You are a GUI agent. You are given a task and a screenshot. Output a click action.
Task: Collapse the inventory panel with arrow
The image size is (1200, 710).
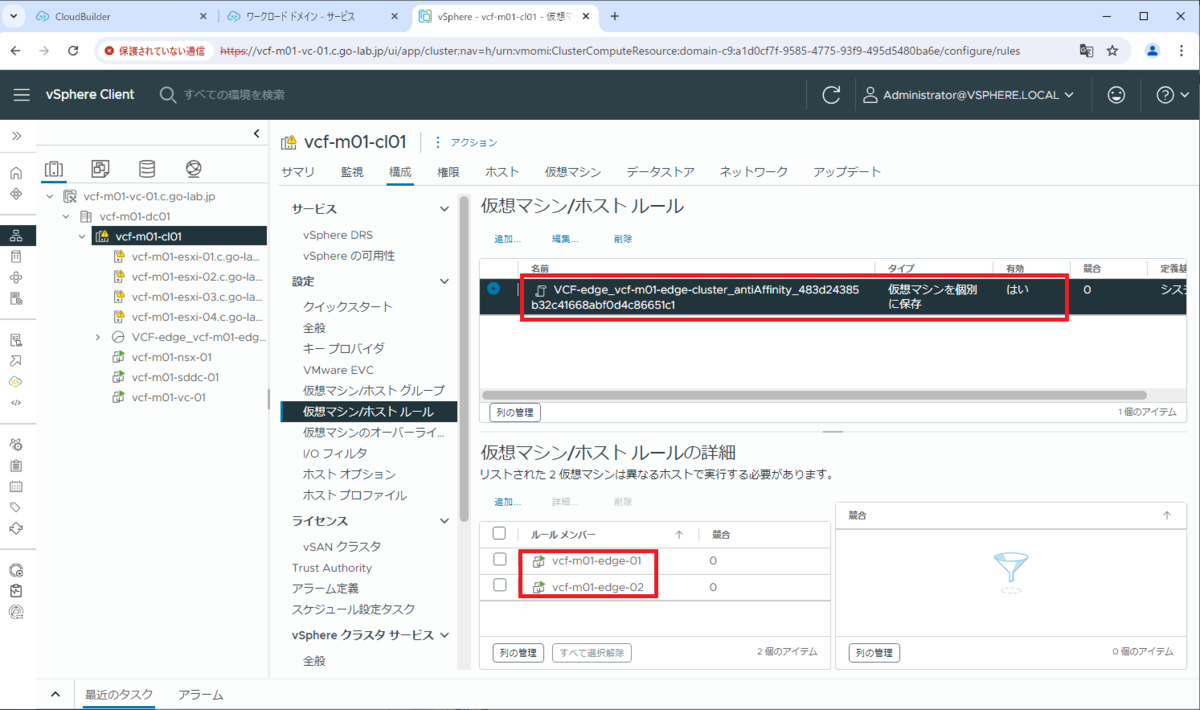click(x=256, y=133)
